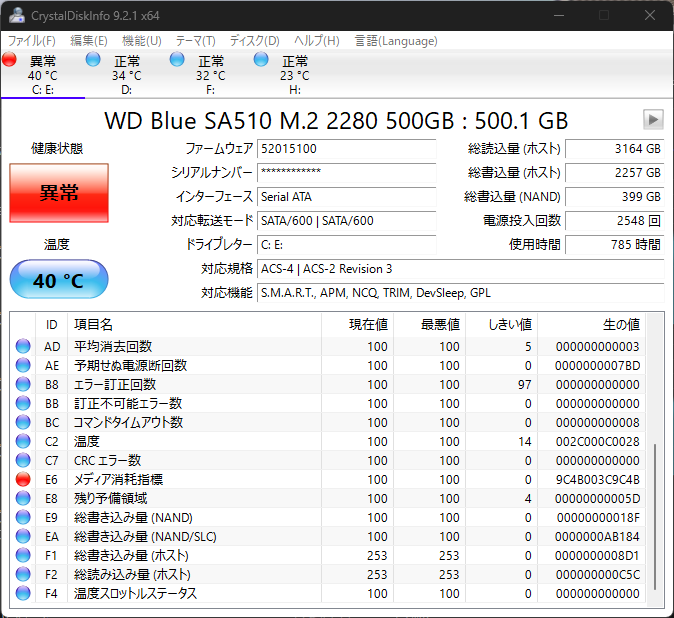The width and height of the screenshot is (674, 618).
Task: Click the red 異常 health status button
Action: (x=58, y=193)
